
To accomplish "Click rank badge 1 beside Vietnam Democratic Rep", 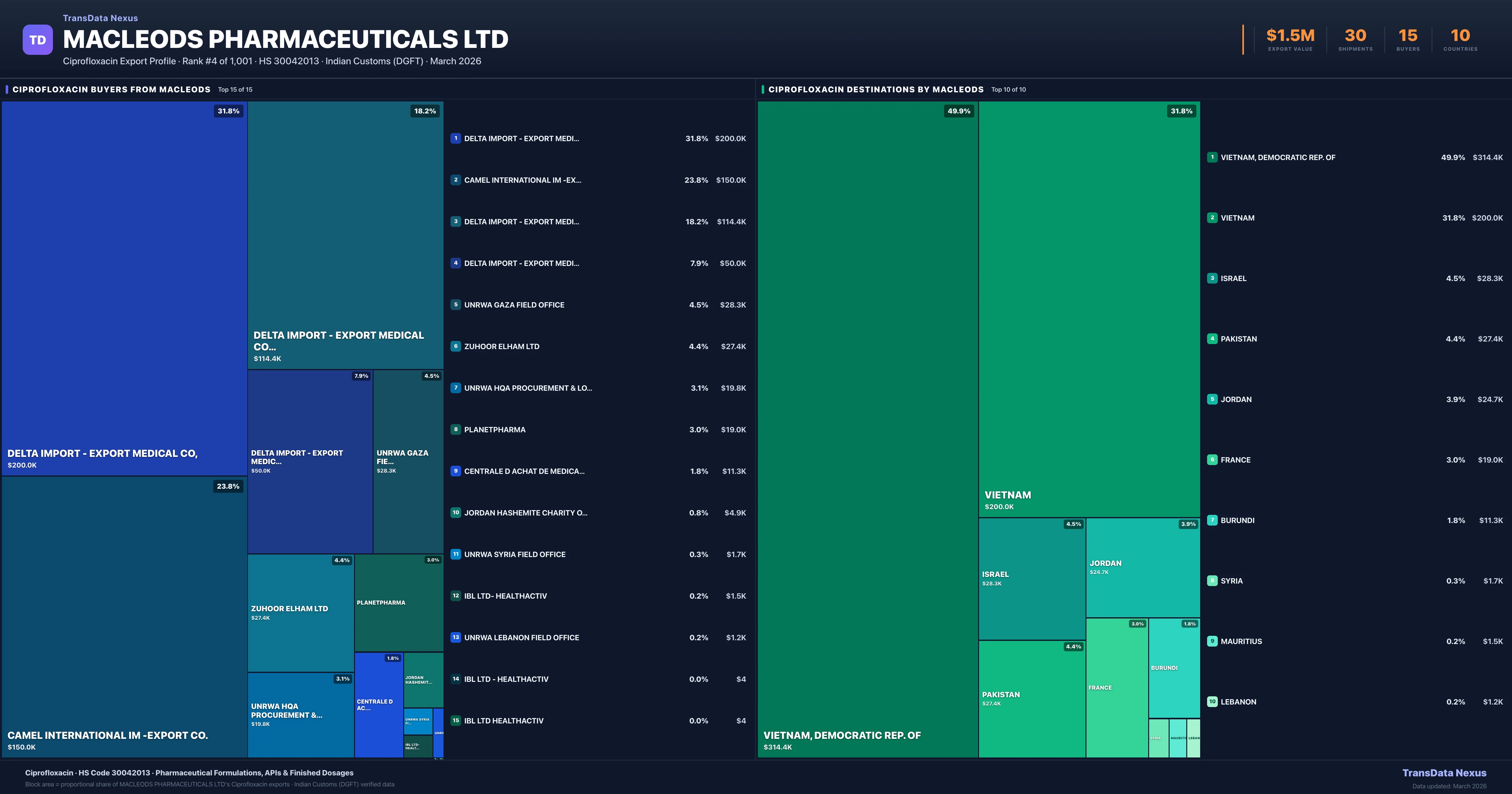I will point(1212,158).
